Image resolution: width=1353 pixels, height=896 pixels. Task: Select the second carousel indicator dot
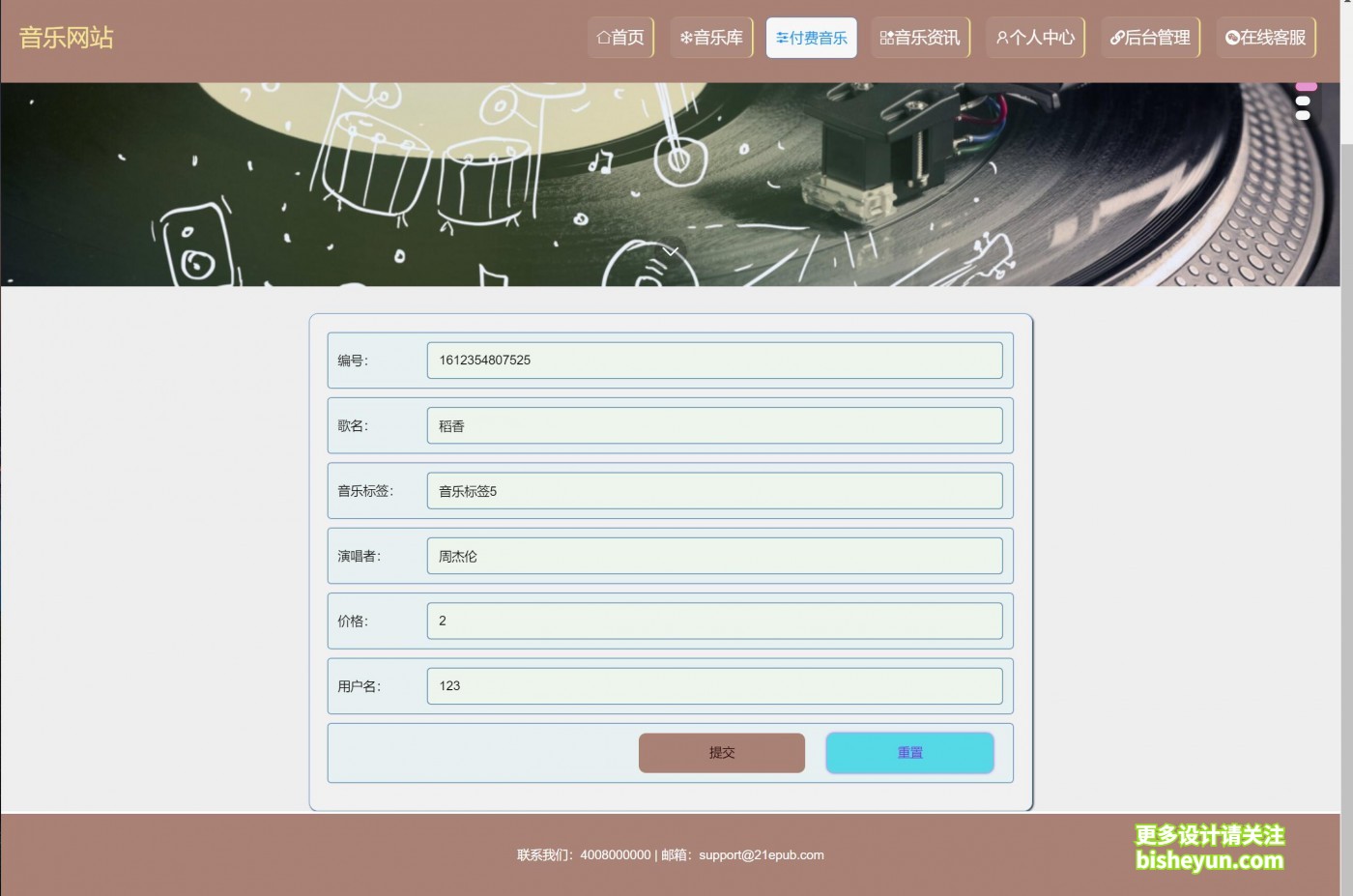[1305, 101]
